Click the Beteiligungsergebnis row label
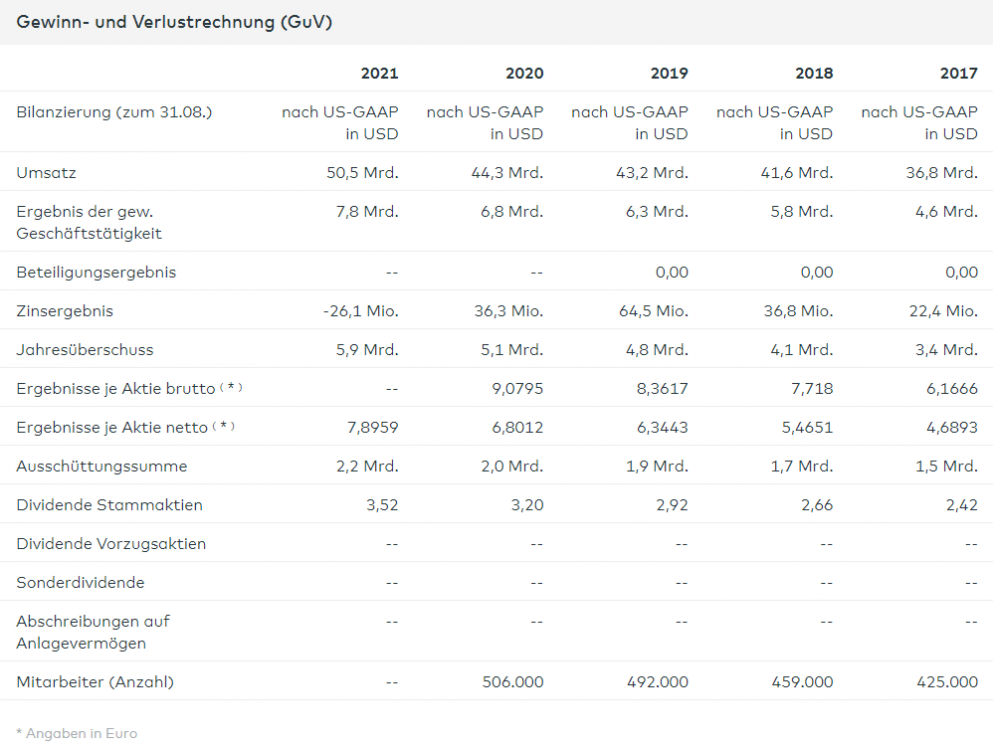Image resolution: width=993 pixels, height=750 pixels. pyautogui.click(x=96, y=272)
